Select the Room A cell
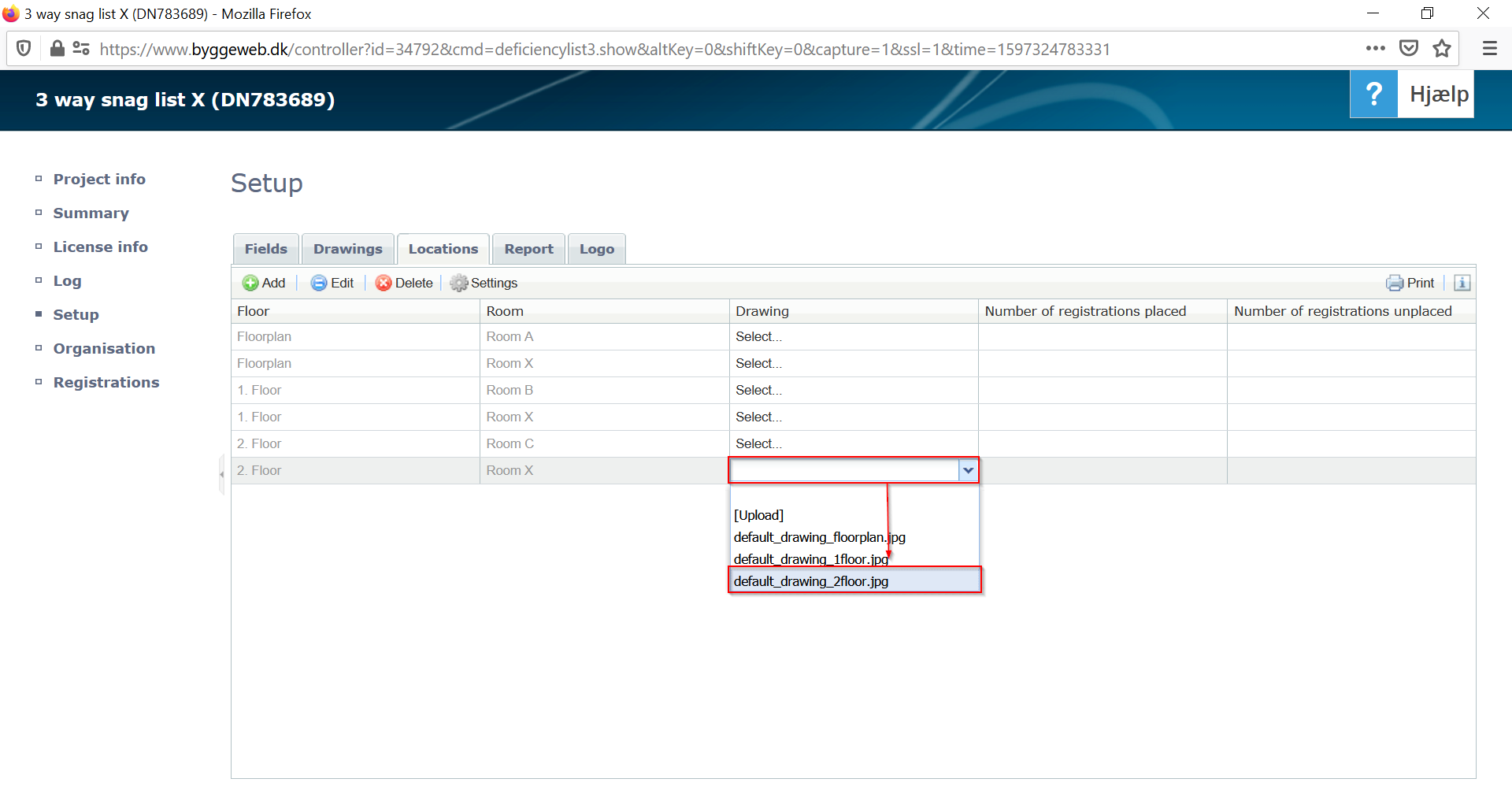The image size is (1512, 801). pyautogui.click(x=604, y=337)
